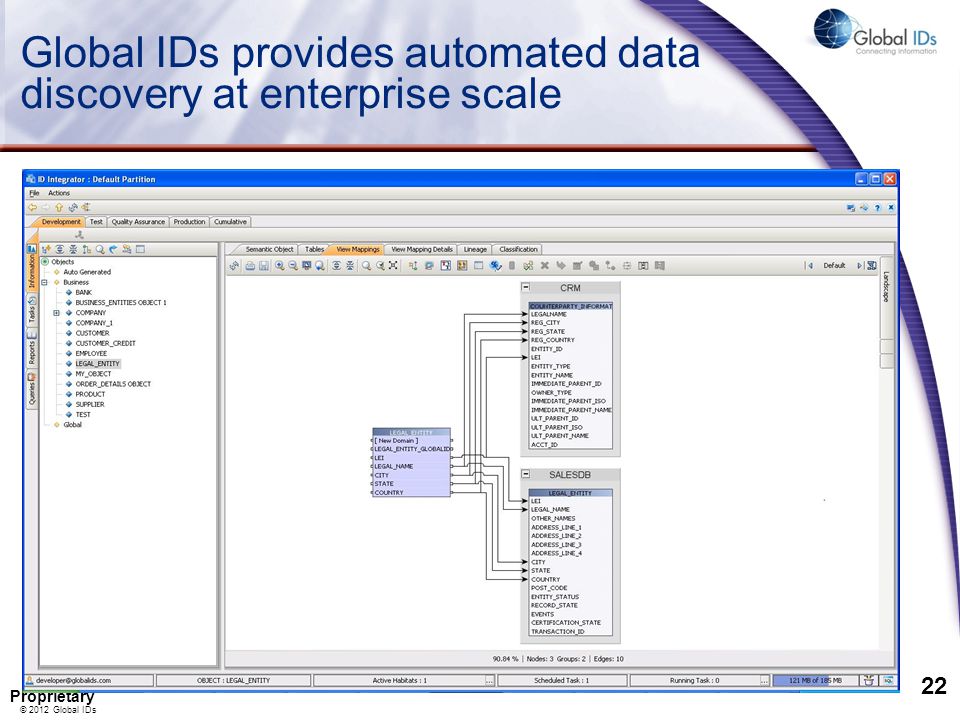Expand the COMPANY tree node
960x720 pixels.
(56, 313)
